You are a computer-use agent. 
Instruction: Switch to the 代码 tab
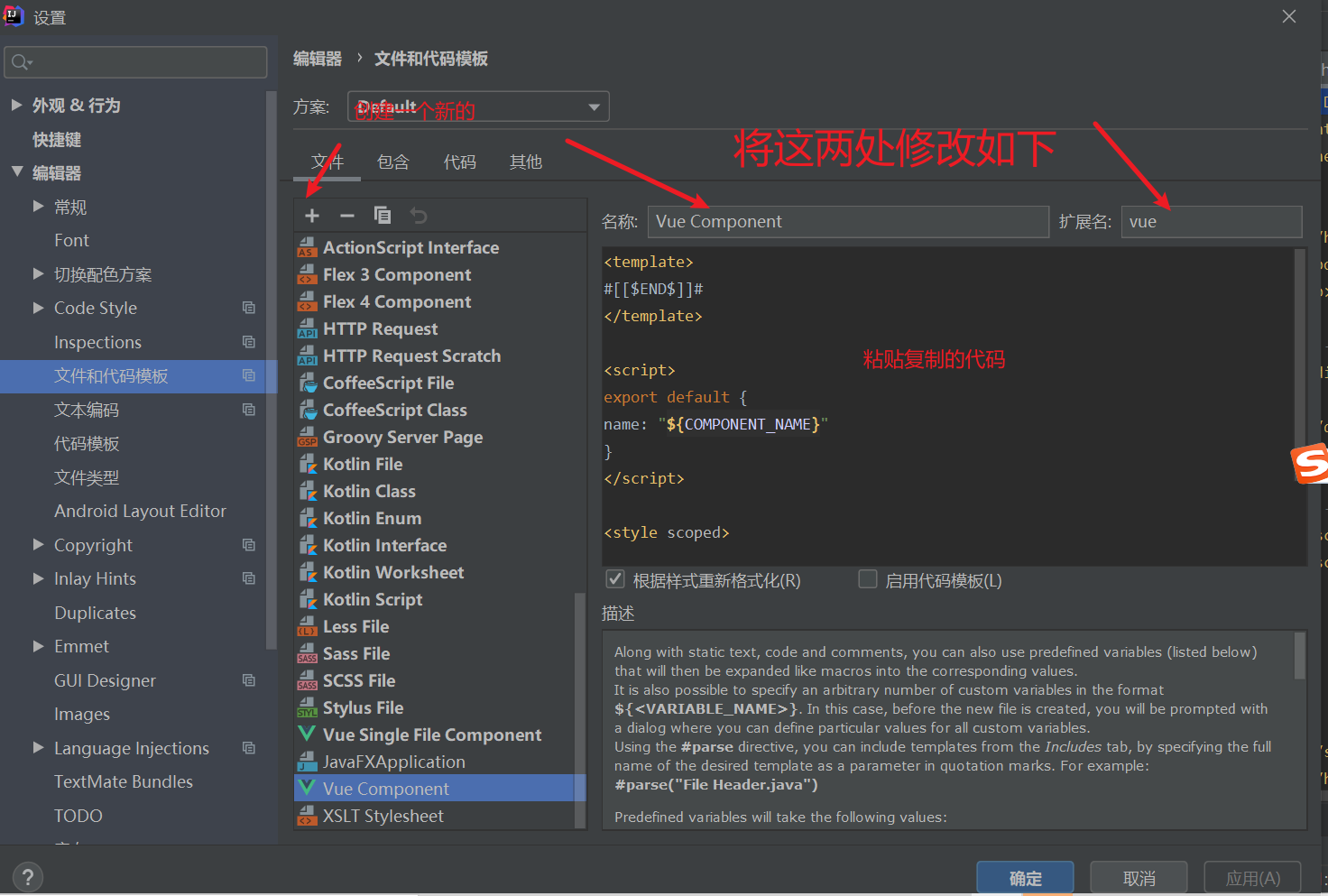click(460, 162)
